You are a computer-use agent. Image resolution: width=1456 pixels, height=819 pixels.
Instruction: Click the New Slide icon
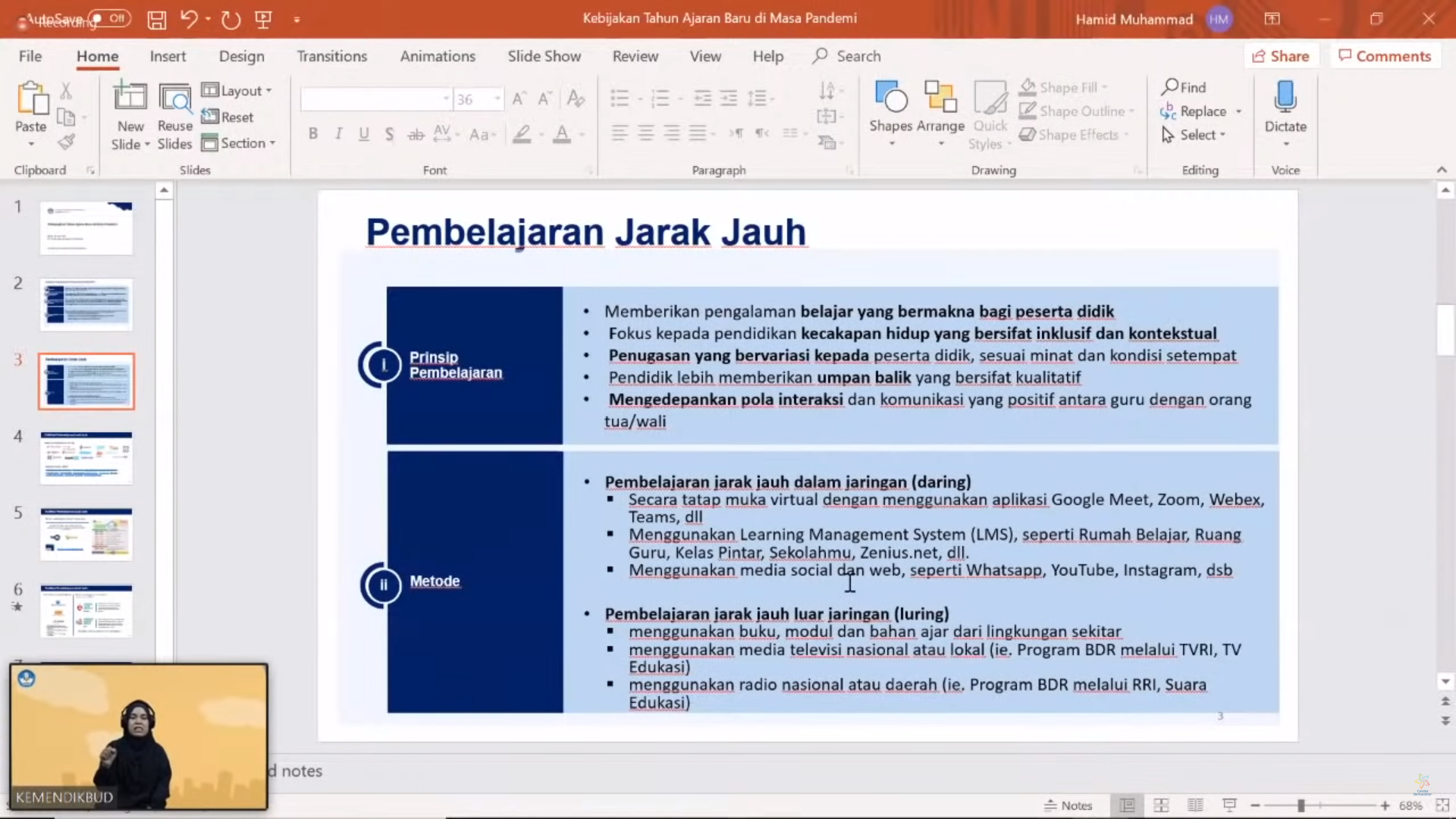point(130,97)
